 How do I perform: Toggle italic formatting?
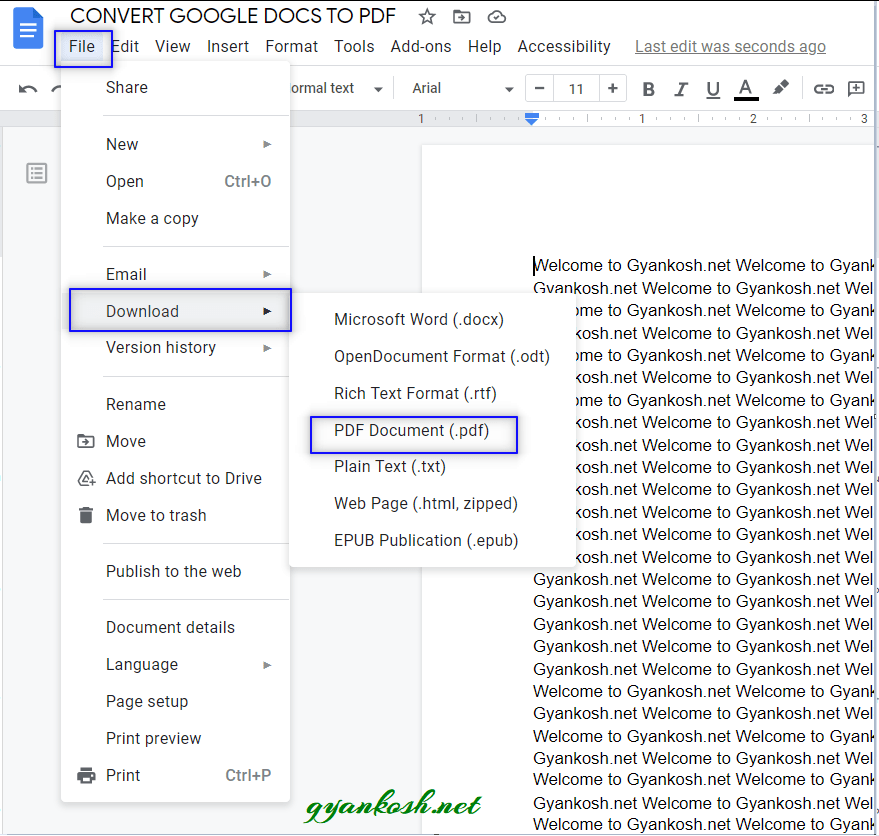point(681,89)
